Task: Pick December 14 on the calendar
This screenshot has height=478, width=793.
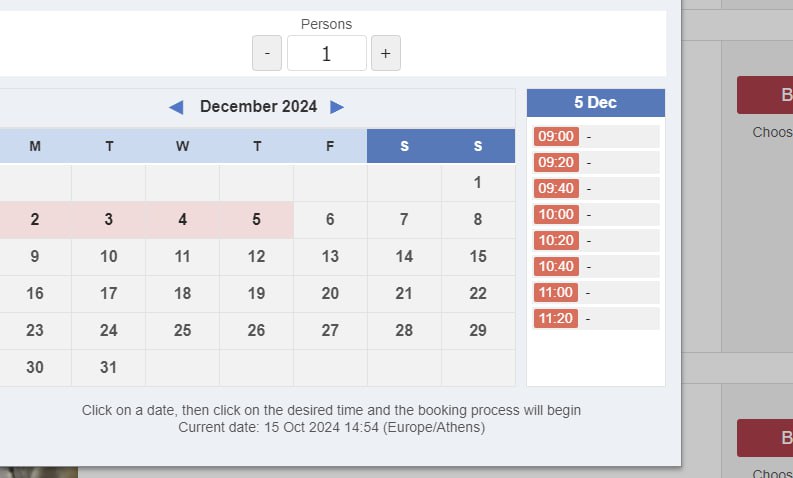Action: (404, 257)
